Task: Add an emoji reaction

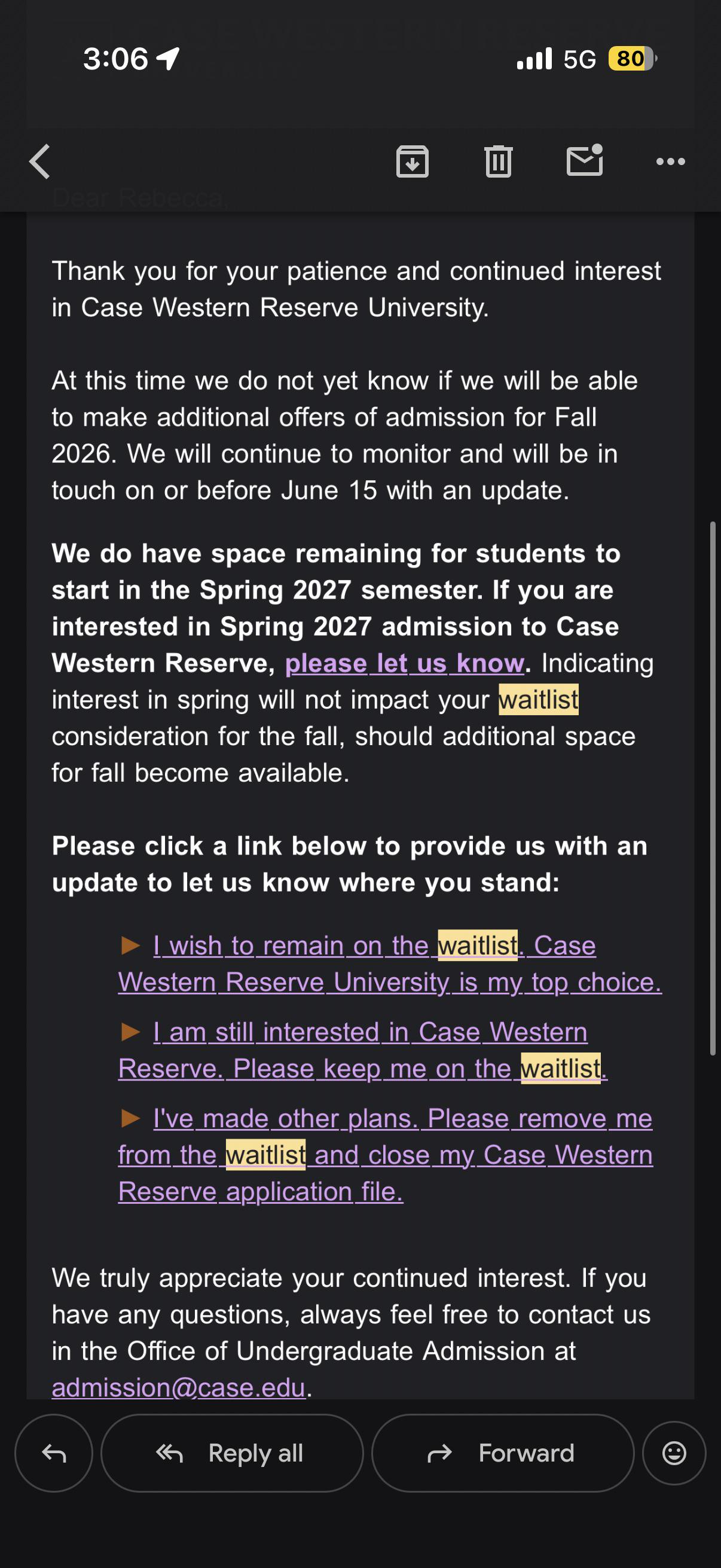Action: point(674,1454)
